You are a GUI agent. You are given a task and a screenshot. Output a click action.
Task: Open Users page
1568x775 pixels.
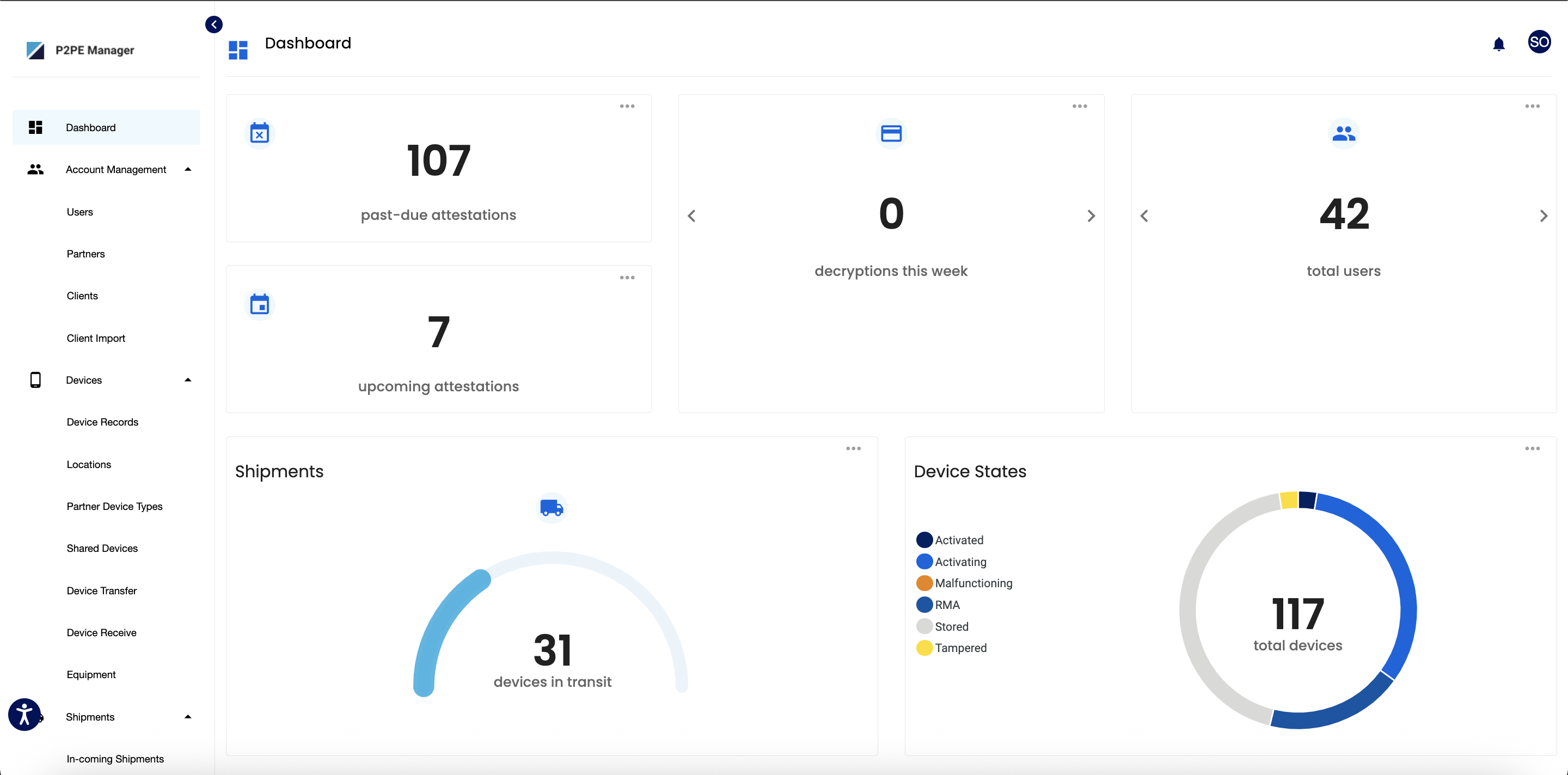pyautogui.click(x=79, y=212)
